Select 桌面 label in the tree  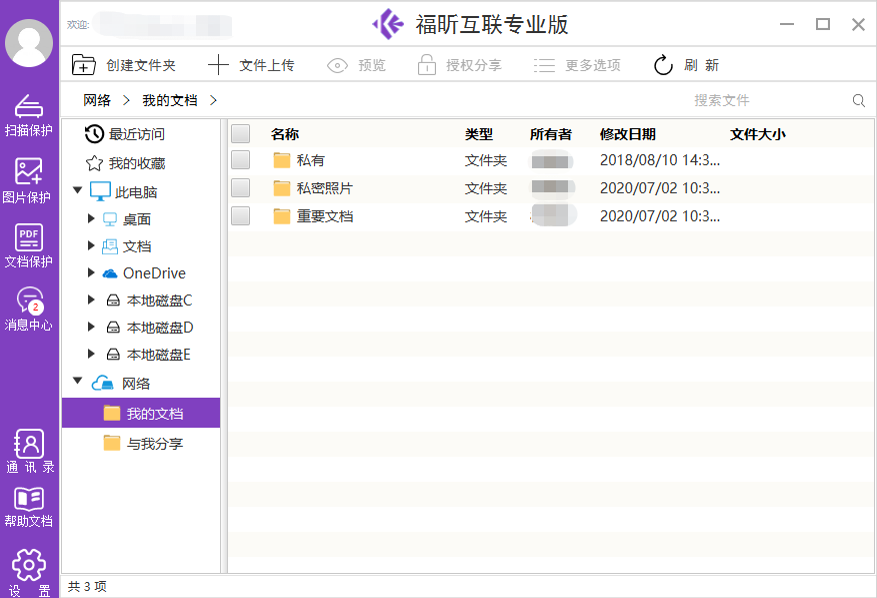pyautogui.click(x=137, y=219)
